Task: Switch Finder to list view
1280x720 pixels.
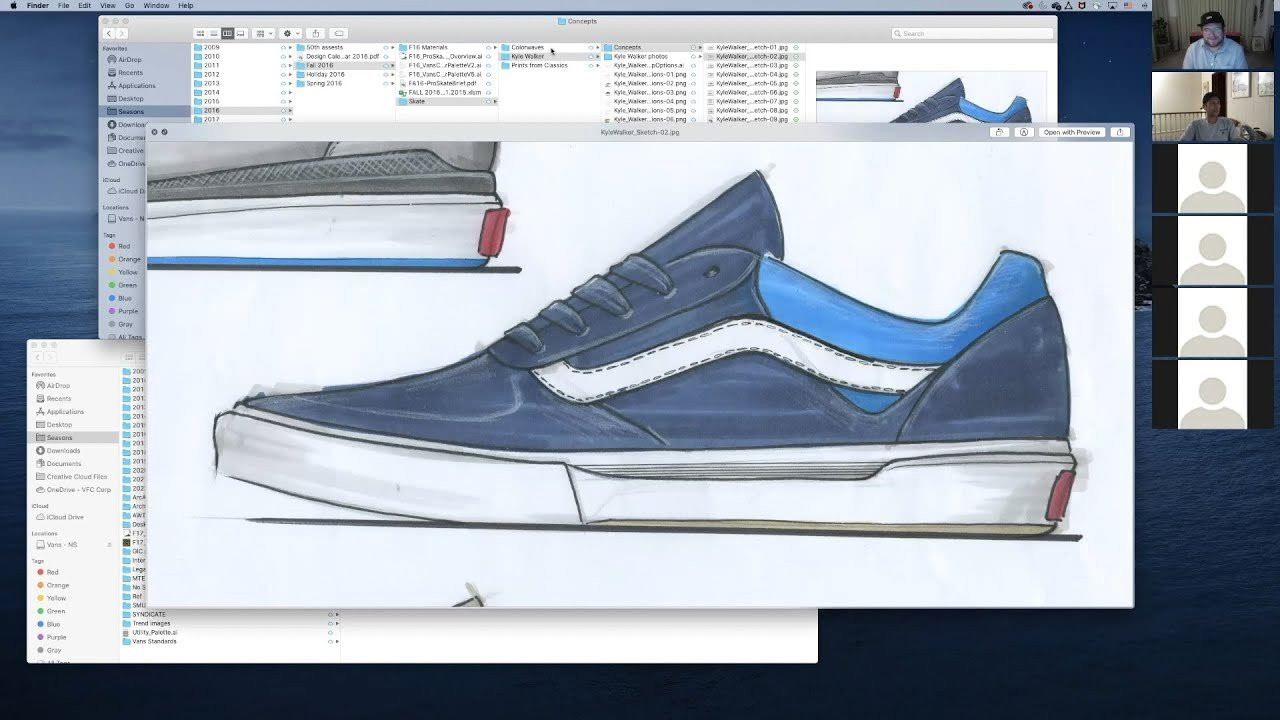Action: coord(214,33)
